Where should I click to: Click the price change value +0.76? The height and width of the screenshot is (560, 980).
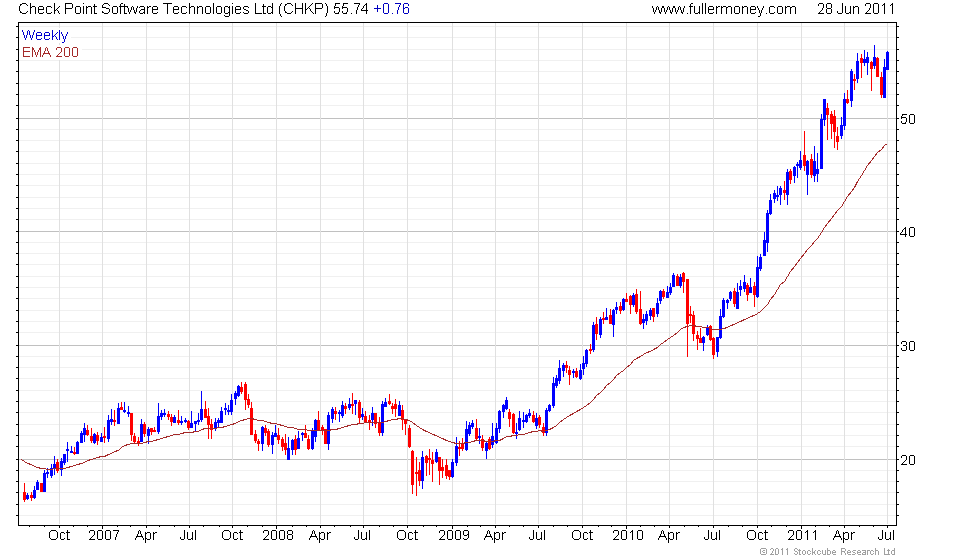click(x=391, y=9)
